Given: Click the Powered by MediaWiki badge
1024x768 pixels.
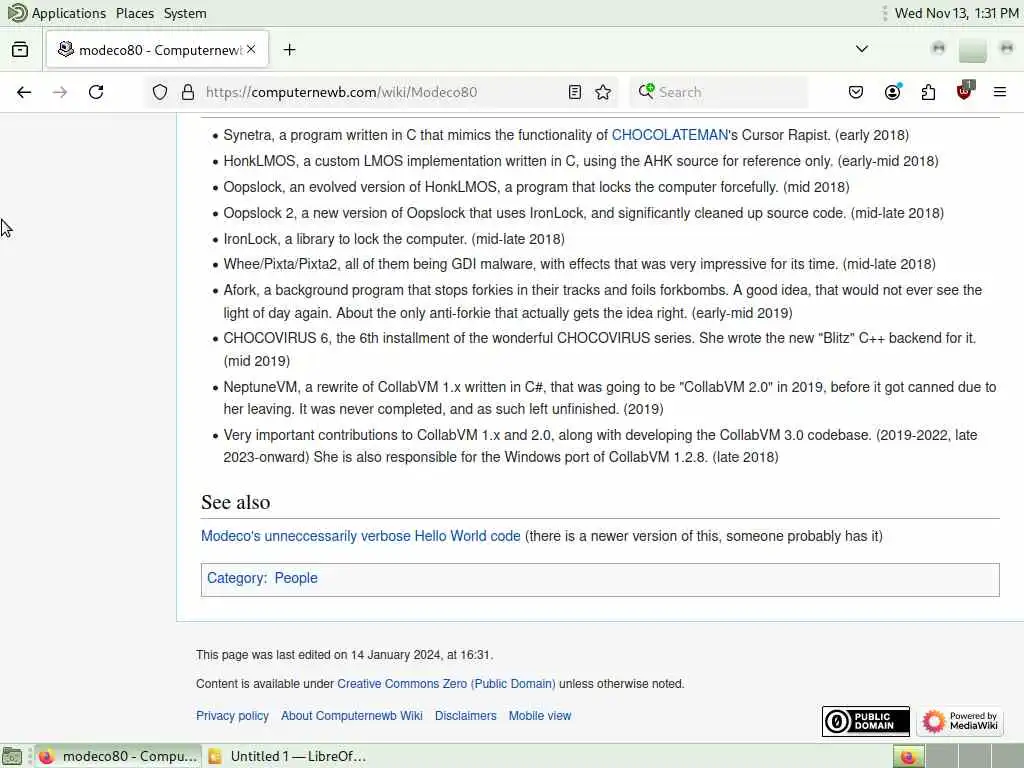Looking at the screenshot, I should pos(960,721).
